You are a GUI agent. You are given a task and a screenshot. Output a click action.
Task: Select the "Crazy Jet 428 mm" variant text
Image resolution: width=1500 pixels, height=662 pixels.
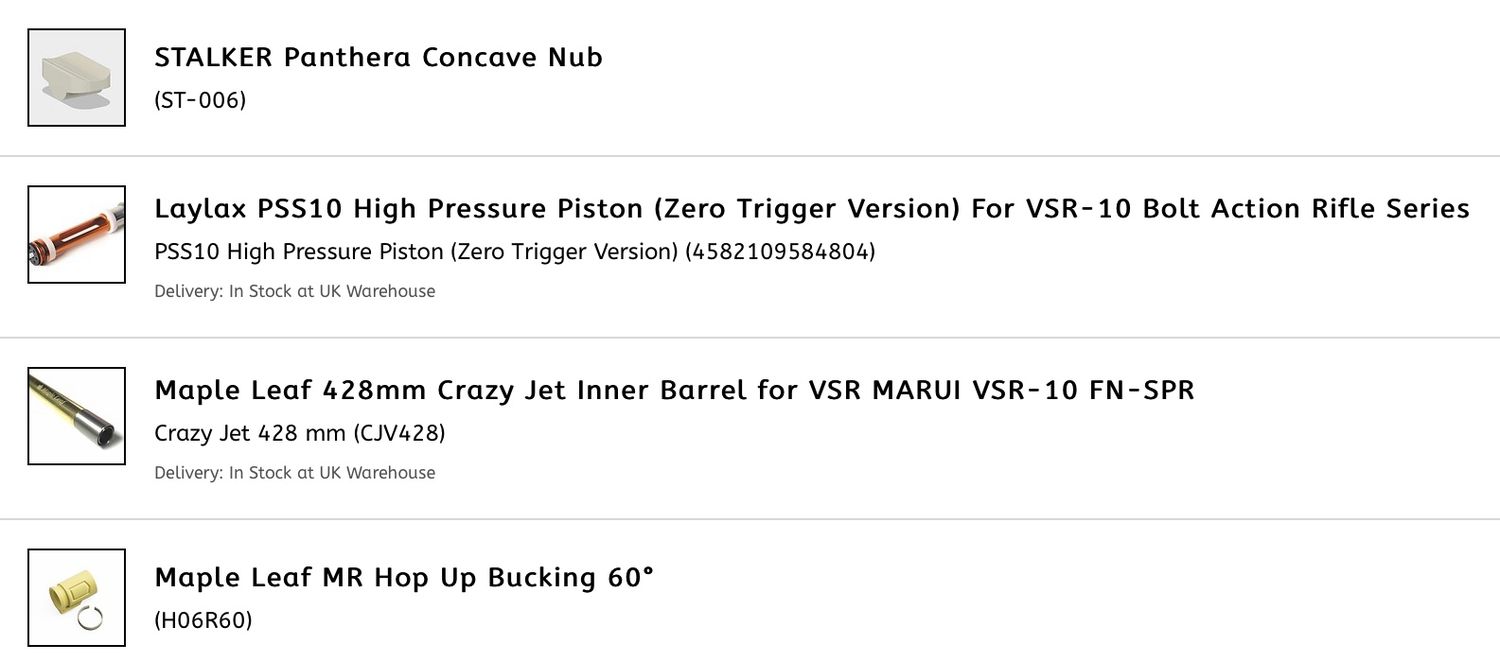(x=249, y=433)
